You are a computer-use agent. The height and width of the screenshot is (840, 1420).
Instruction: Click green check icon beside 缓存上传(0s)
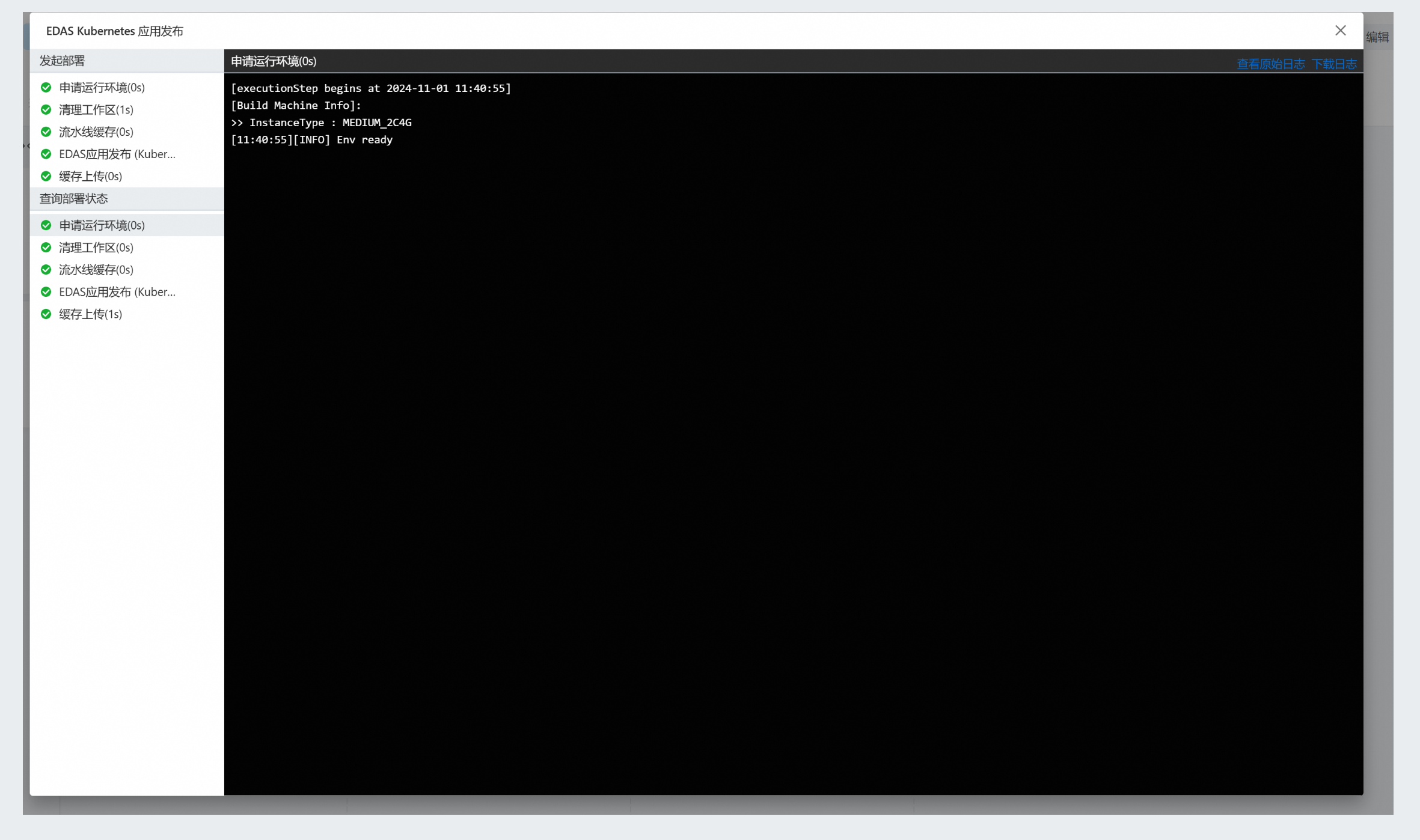coord(46,177)
